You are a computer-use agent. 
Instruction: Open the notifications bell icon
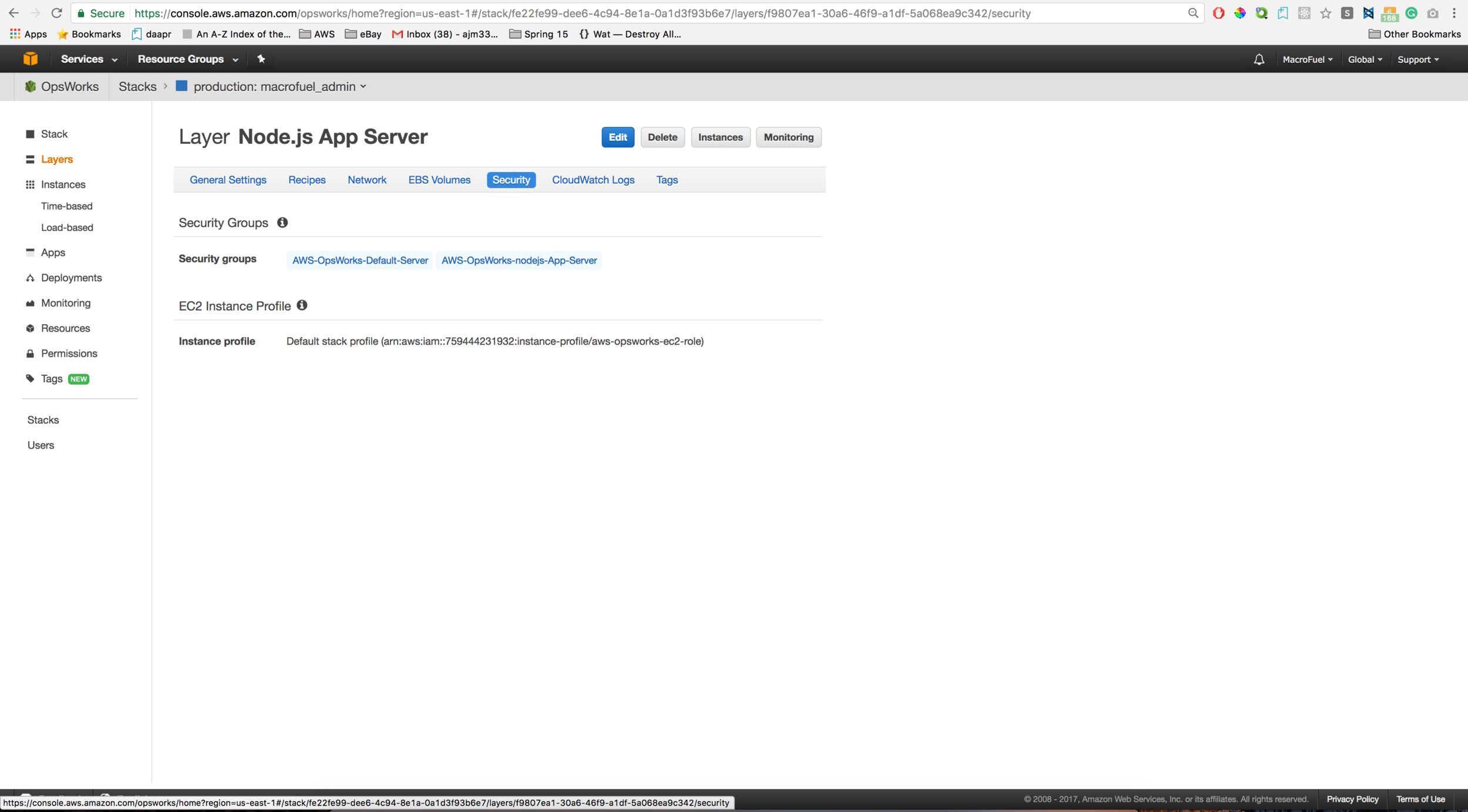pyautogui.click(x=1259, y=59)
